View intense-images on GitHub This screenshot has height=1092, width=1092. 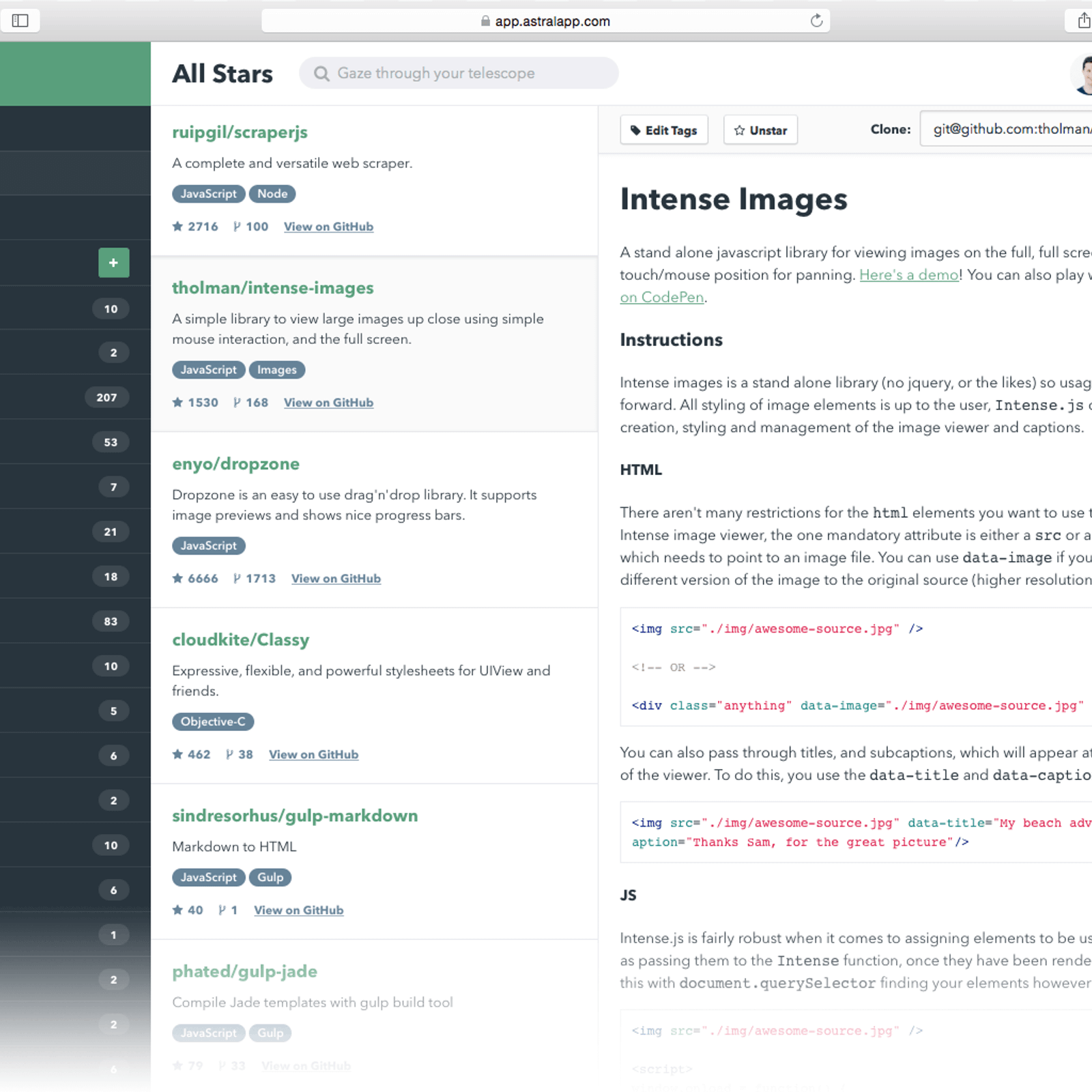point(328,403)
